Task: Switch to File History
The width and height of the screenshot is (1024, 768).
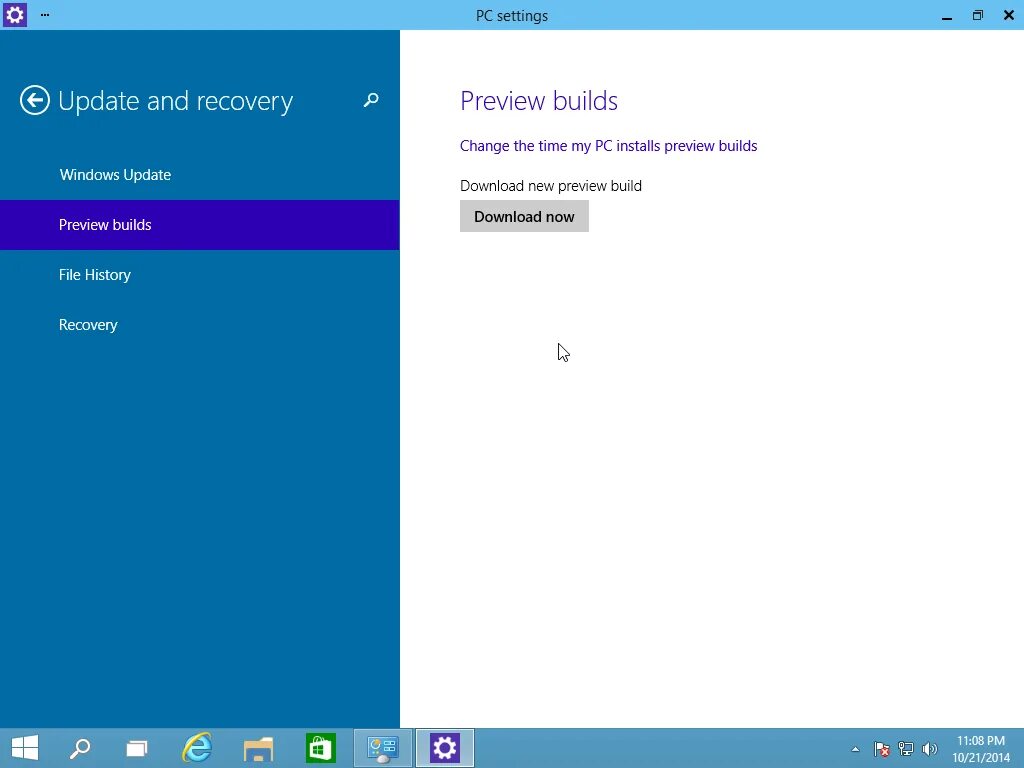Action: (95, 274)
